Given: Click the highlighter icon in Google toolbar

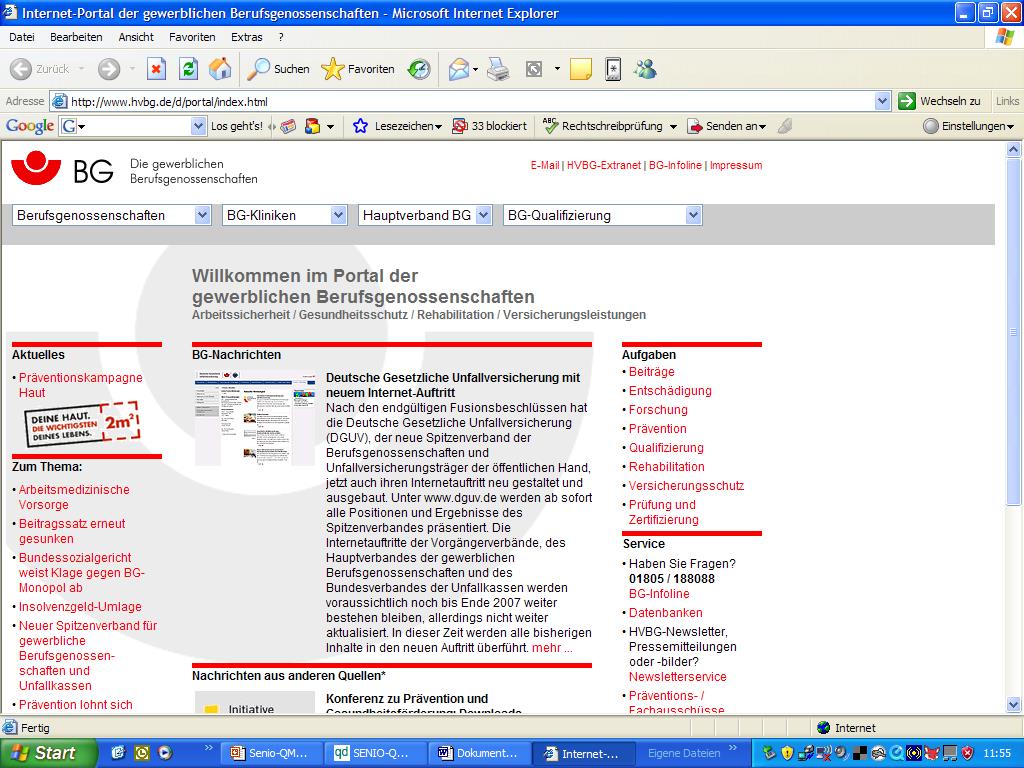Looking at the screenshot, I should (x=785, y=126).
